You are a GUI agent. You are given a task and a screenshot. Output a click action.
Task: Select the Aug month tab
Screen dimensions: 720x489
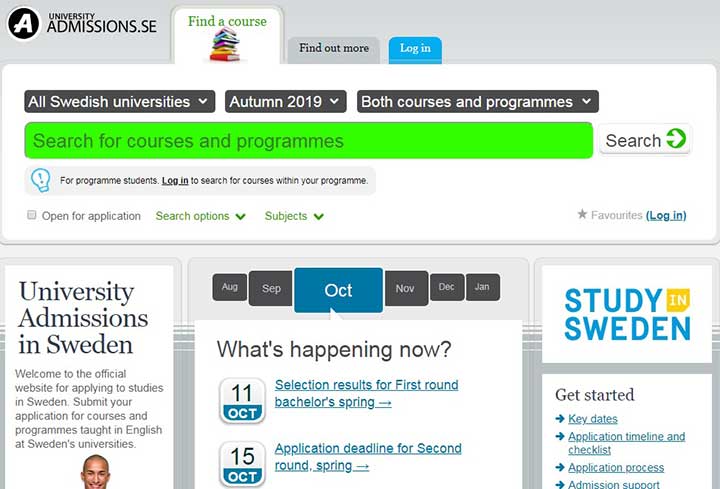click(230, 287)
